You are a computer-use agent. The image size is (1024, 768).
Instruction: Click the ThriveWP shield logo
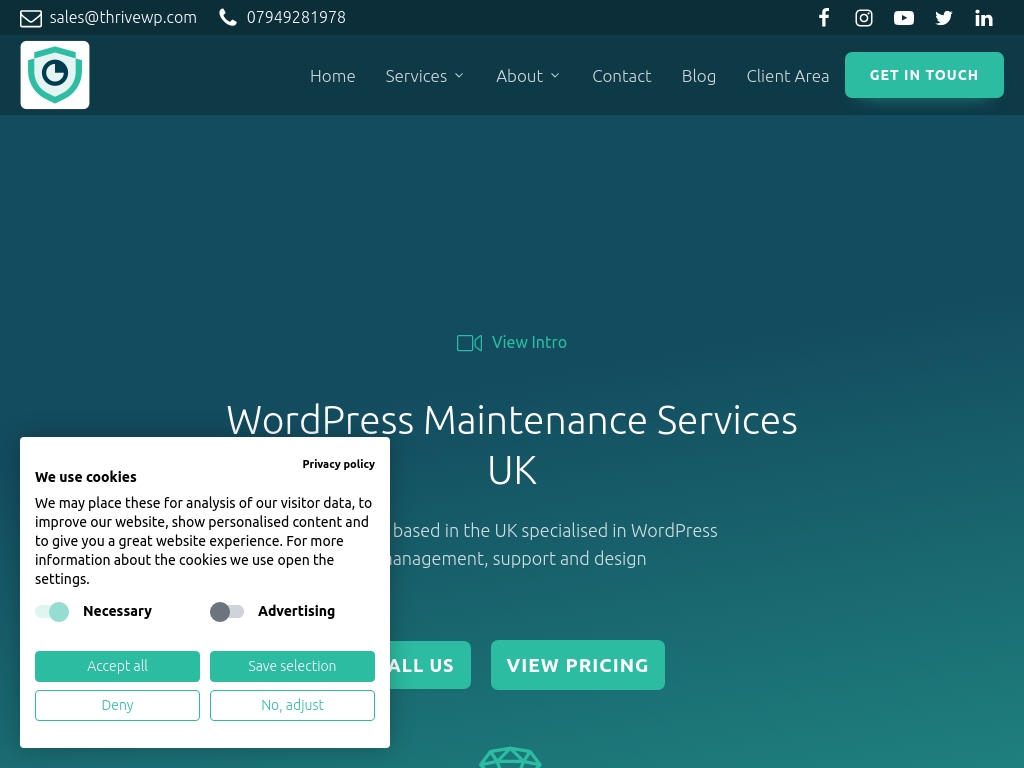pos(55,75)
